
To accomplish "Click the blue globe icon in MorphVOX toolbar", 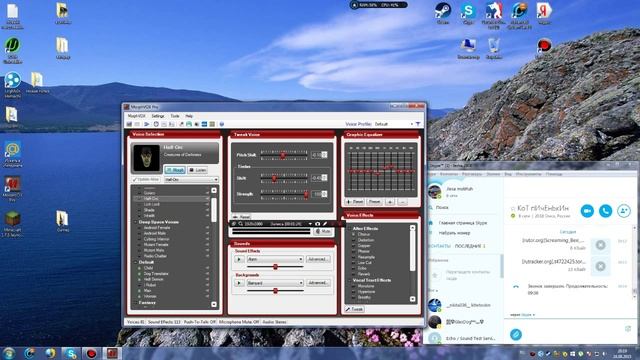I will point(222,124).
